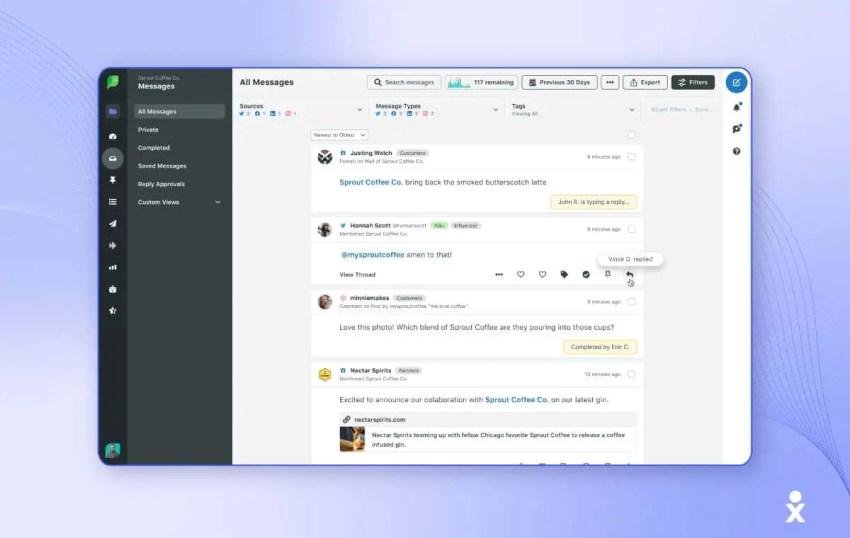The width and height of the screenshot is (850, 538).
Task: Click the 'Completed by Eric C.' status label
Action: tap(600, 347)
